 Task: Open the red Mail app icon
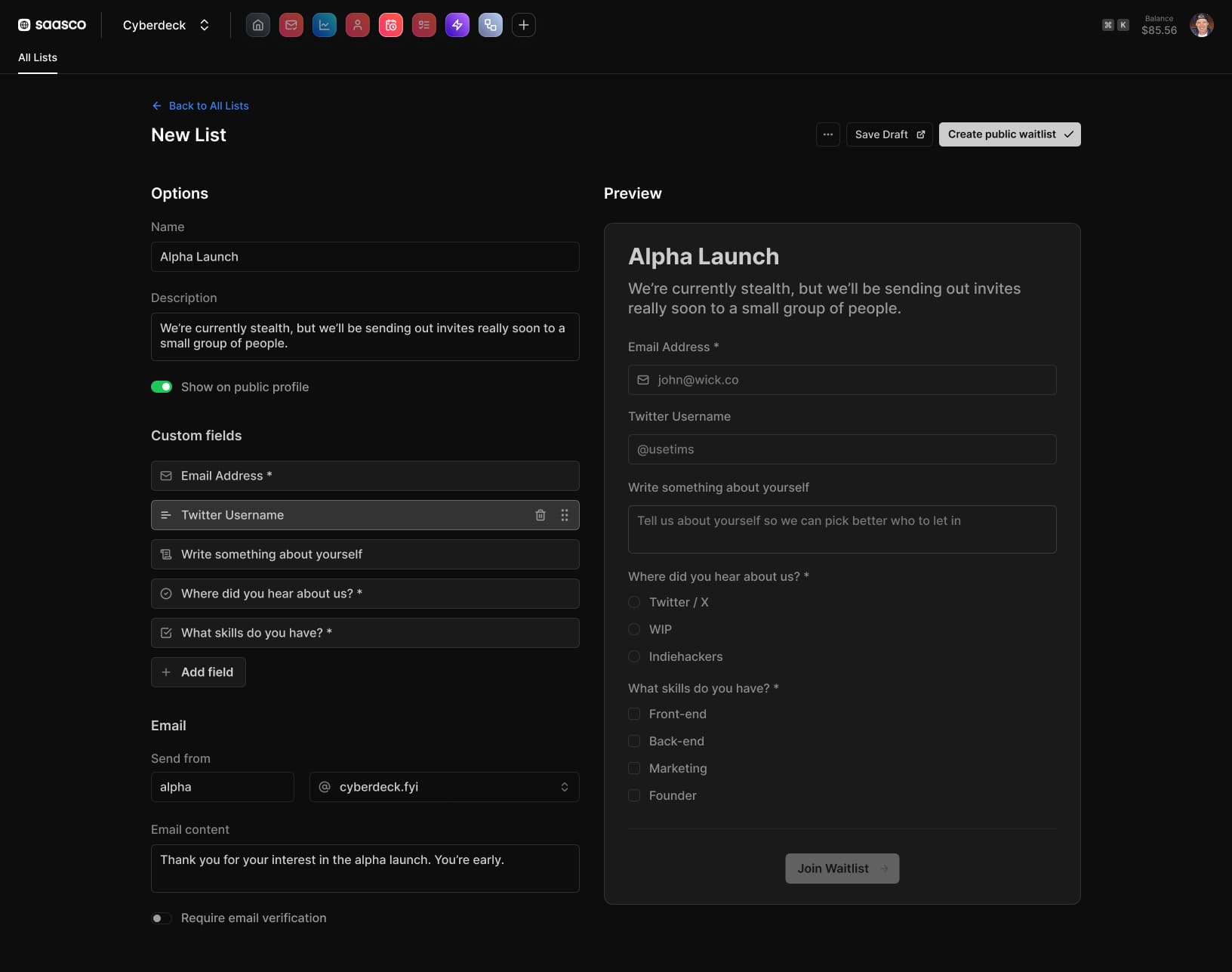291,25
